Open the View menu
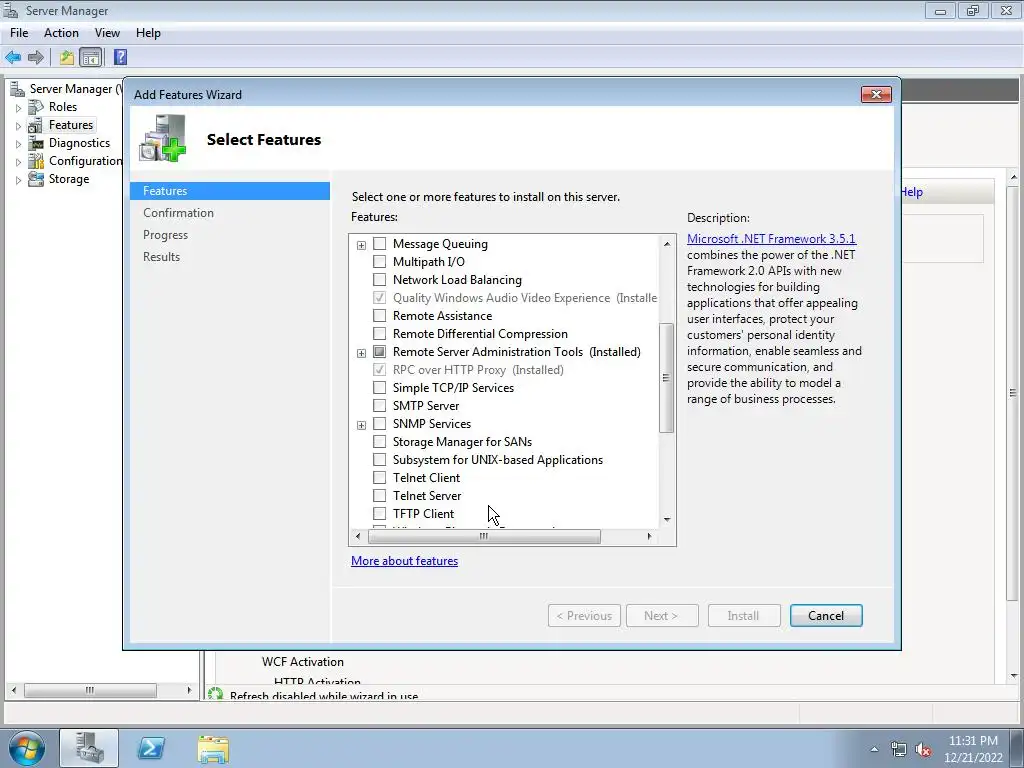The image size is (1024, 768). point(107,33)
